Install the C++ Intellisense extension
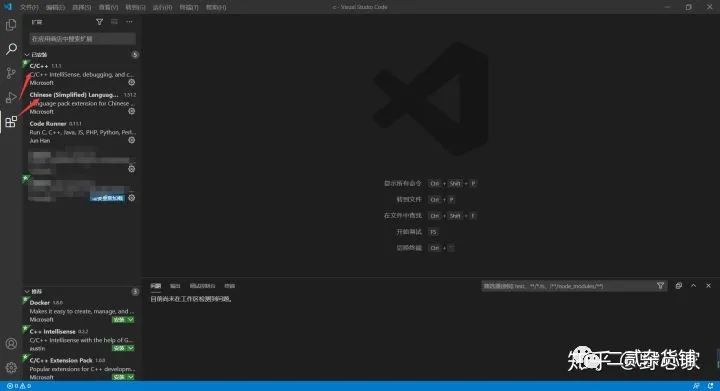 [x=119, y=348]
